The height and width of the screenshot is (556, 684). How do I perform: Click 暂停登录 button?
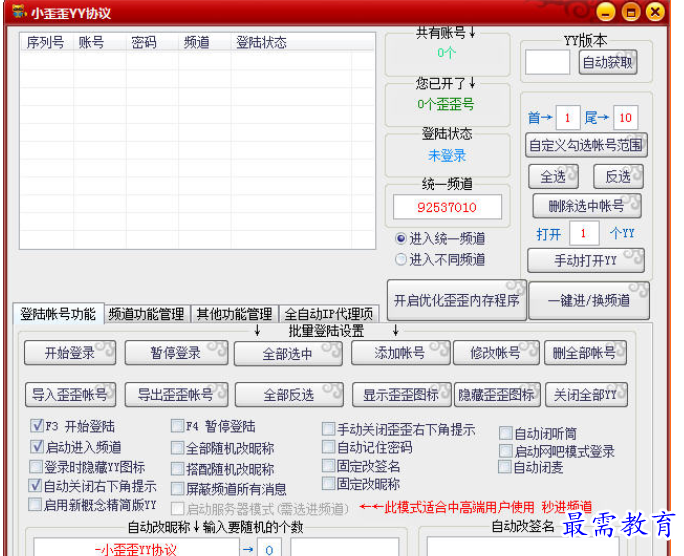coord(176,353)
